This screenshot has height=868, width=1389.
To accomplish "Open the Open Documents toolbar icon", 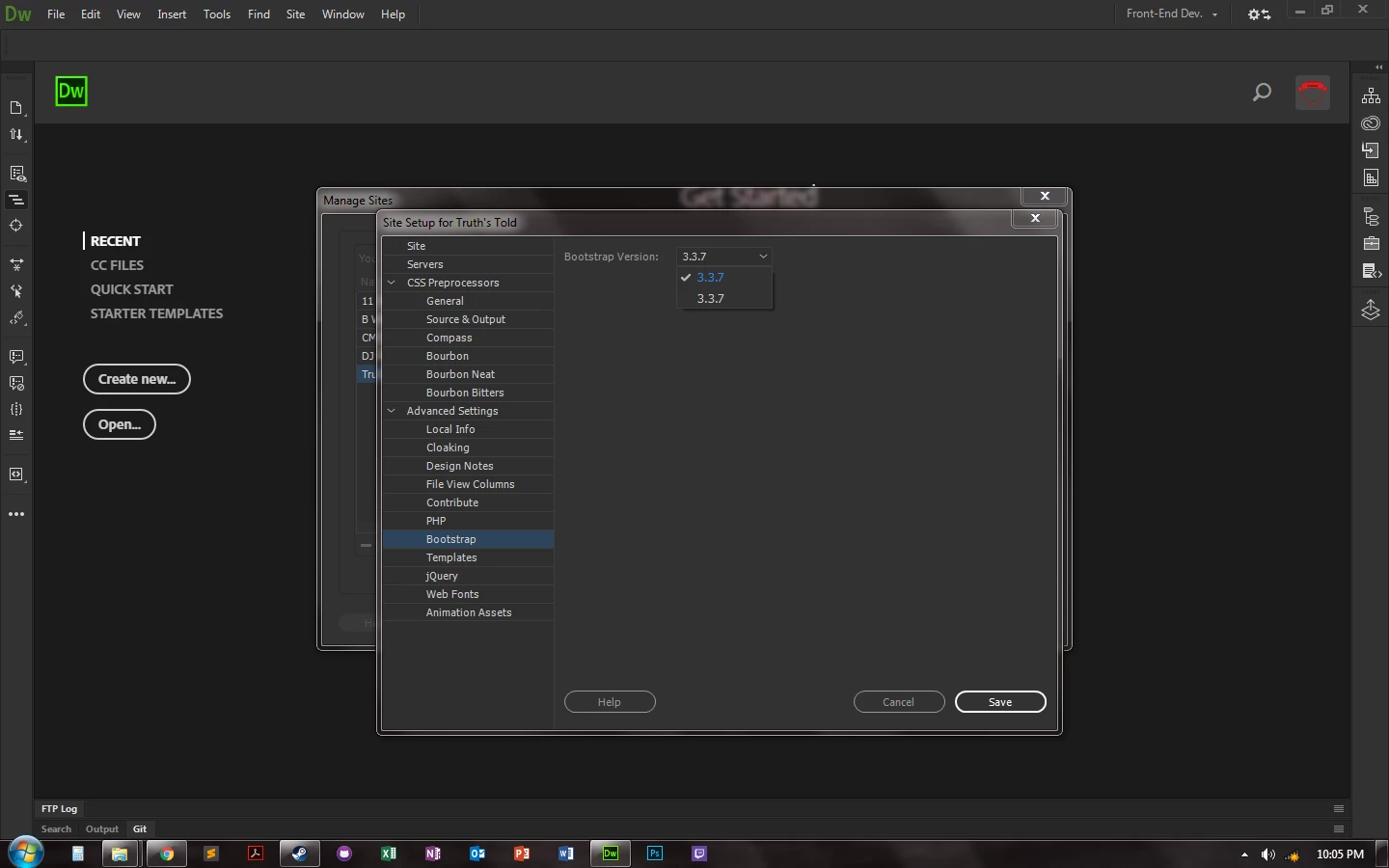I will click(x=16, y=108).
